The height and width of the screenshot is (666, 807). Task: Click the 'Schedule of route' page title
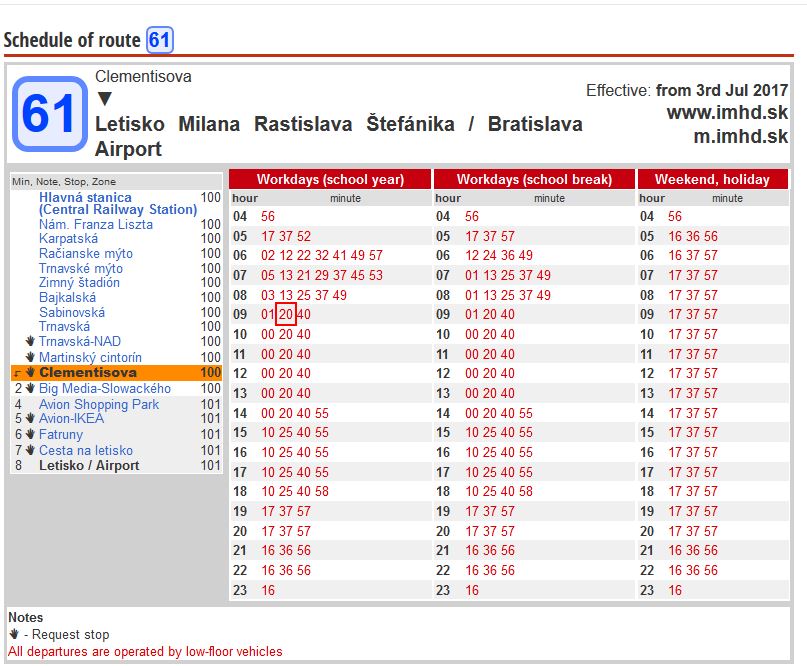tap(72, 40)
